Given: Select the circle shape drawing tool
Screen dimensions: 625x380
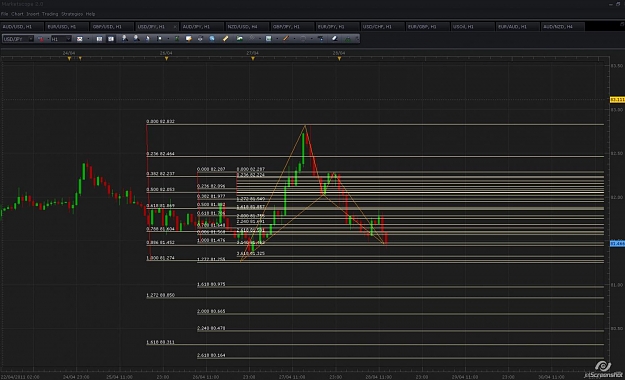Looking at the screenshot, I should click(x=303, y=39).
